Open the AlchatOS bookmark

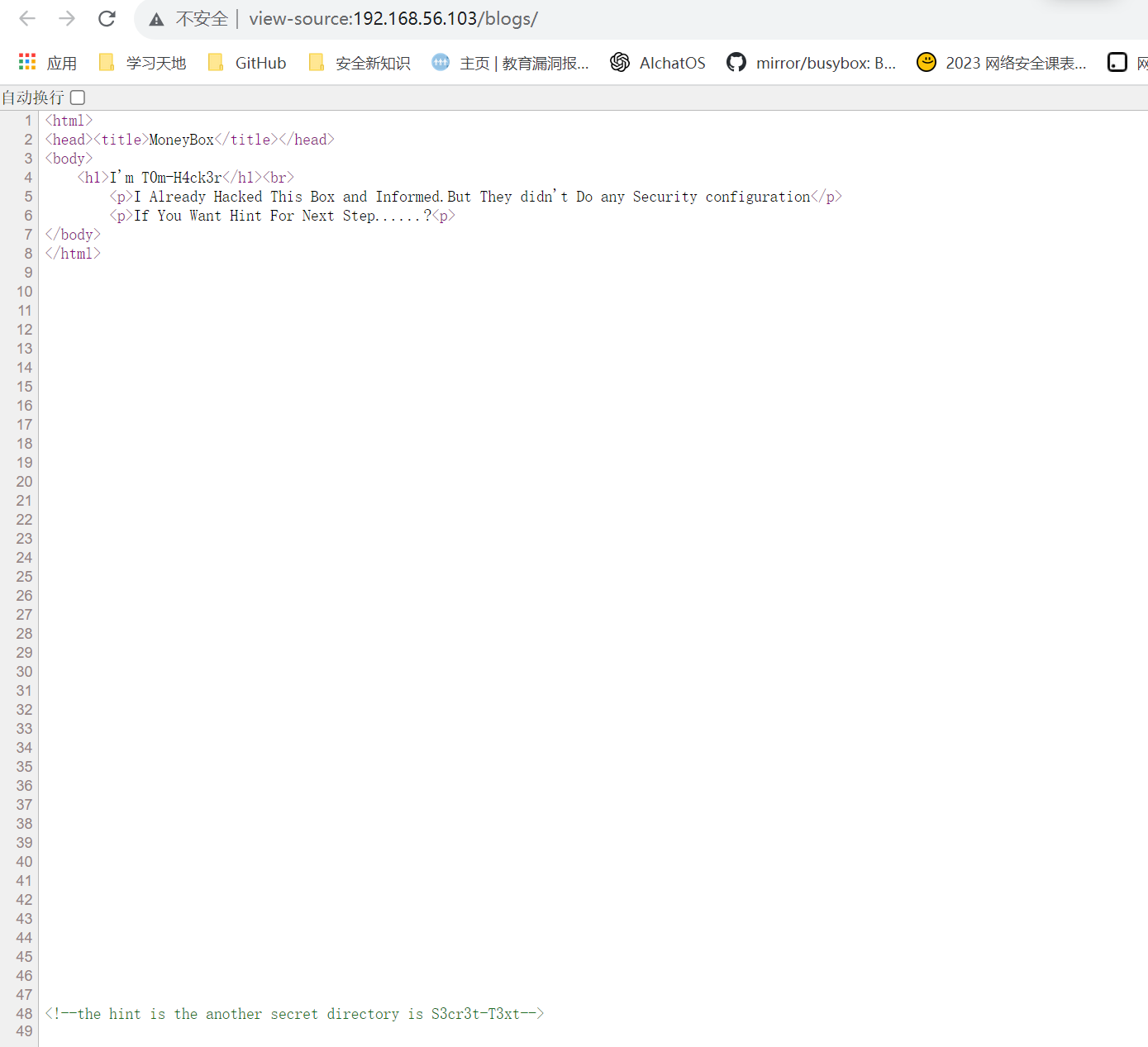click(x=658, y=63)
